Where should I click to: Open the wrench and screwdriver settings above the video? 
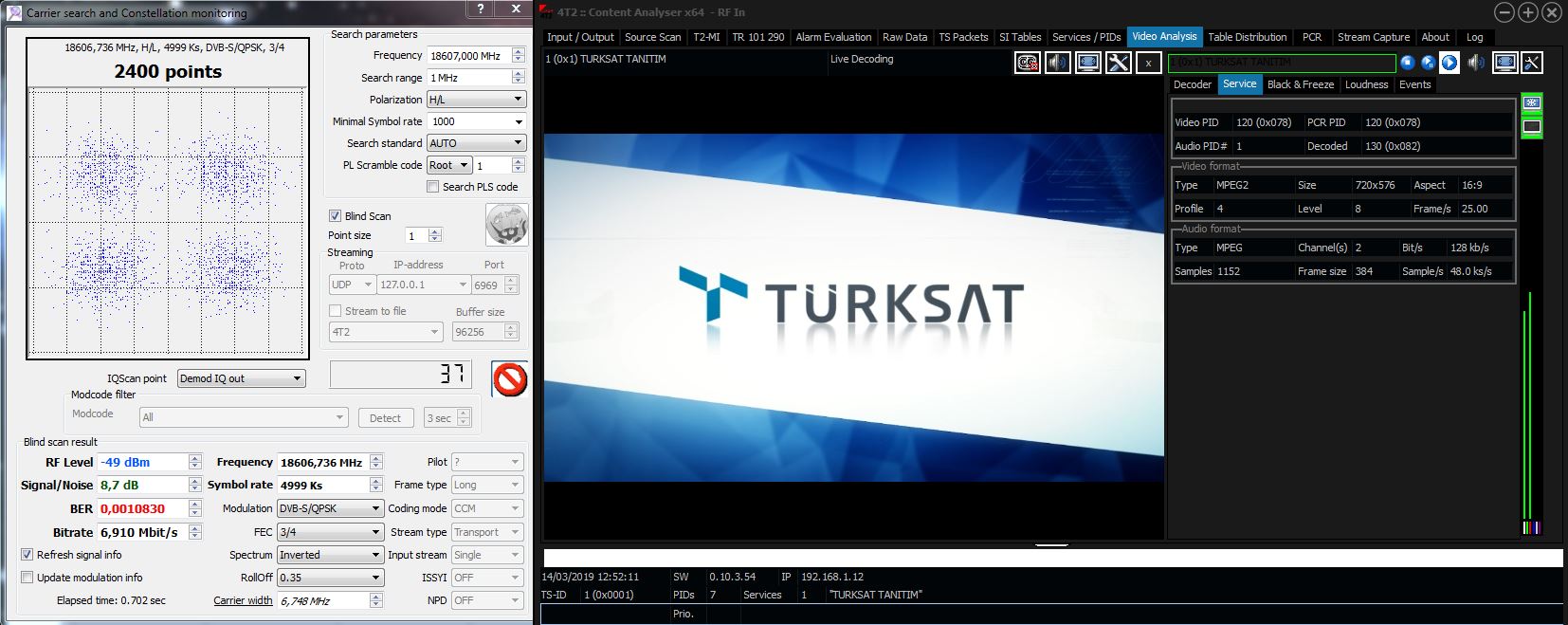(1118, 63)
